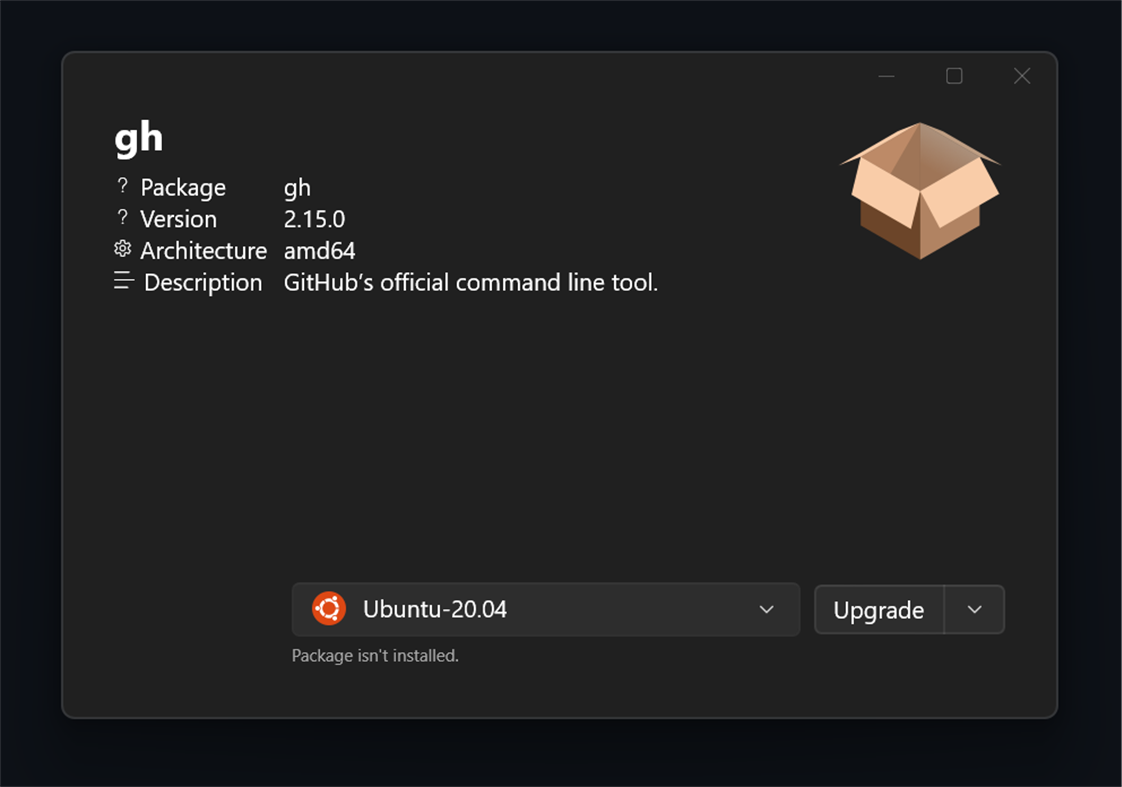This screenshot has width=1122, height=787.
Task: Click the Version label row
Action: (x=178, y=218)
